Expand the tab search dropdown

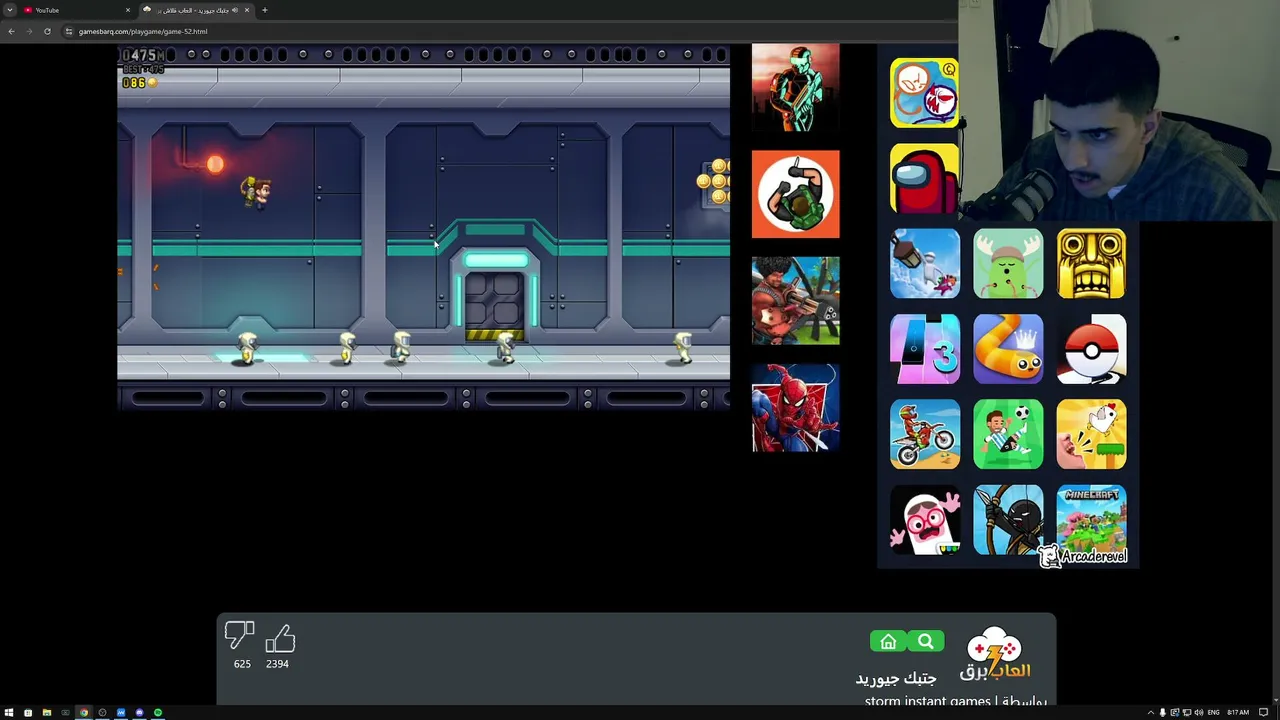9,10
